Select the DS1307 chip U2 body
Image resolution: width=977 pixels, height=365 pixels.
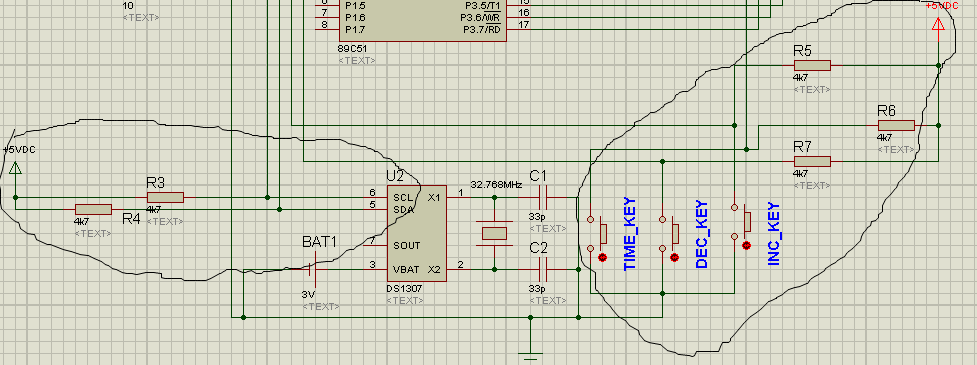coord(417,234)
